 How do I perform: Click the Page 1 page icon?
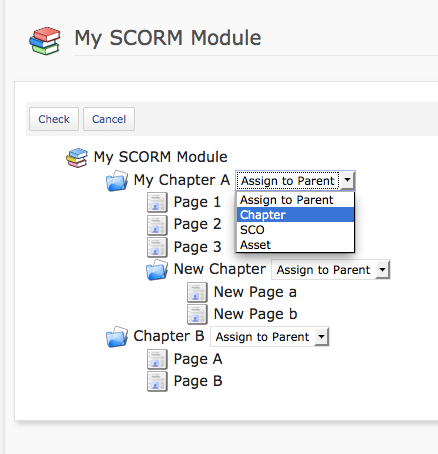click(157, 202)
